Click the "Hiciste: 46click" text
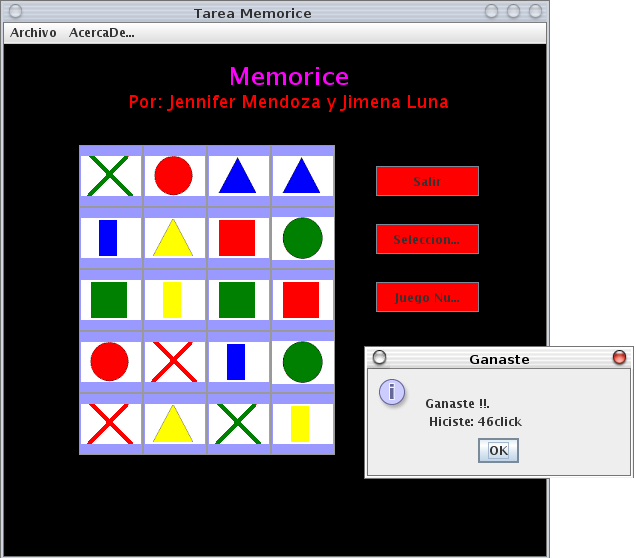The height and width of the screenshot is (558, 636). coord(475,422)
